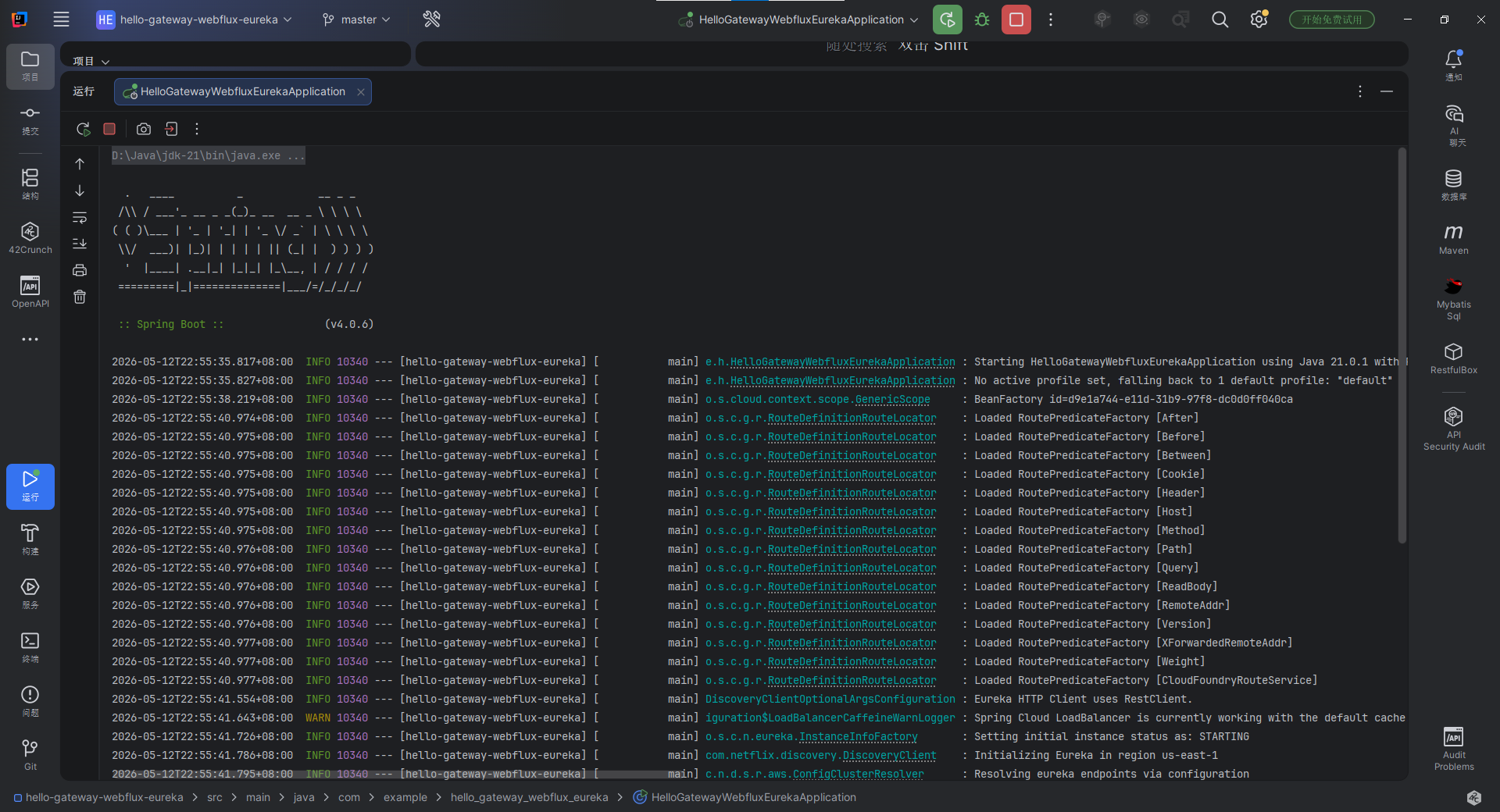The image size is (1500, 812).
Task: Open the master branch dropdown
Action: [x=356, y=20]
